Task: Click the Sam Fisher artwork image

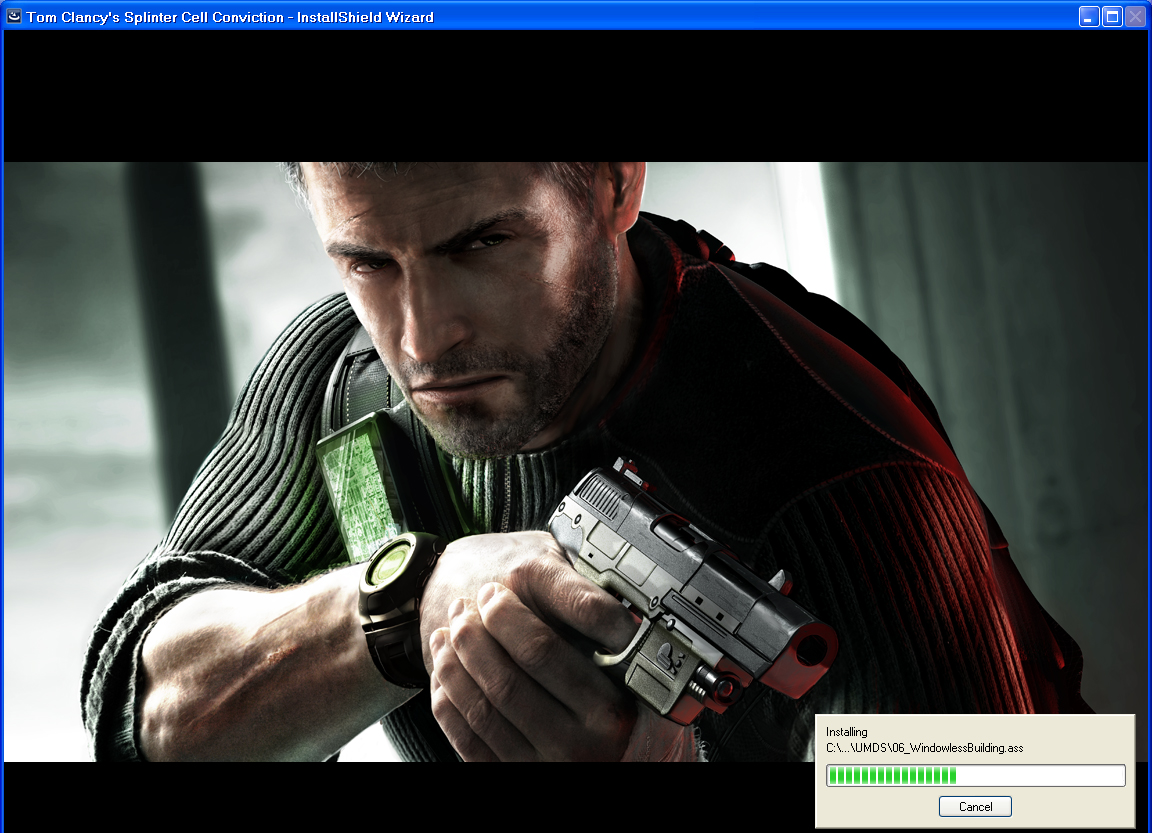Action: coord(575,461)
